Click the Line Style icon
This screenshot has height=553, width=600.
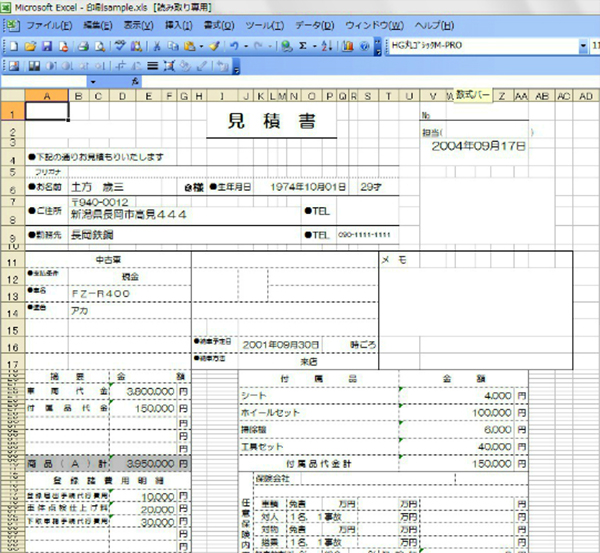click(153, 66)
